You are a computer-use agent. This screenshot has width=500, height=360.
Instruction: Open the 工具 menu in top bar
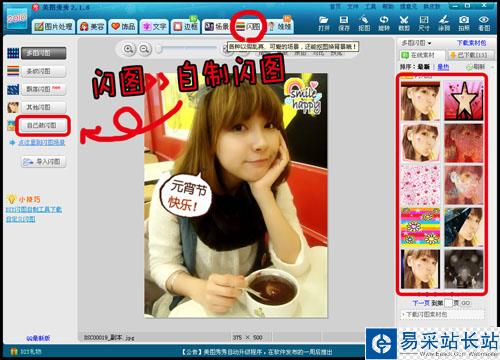pos(370,7)
